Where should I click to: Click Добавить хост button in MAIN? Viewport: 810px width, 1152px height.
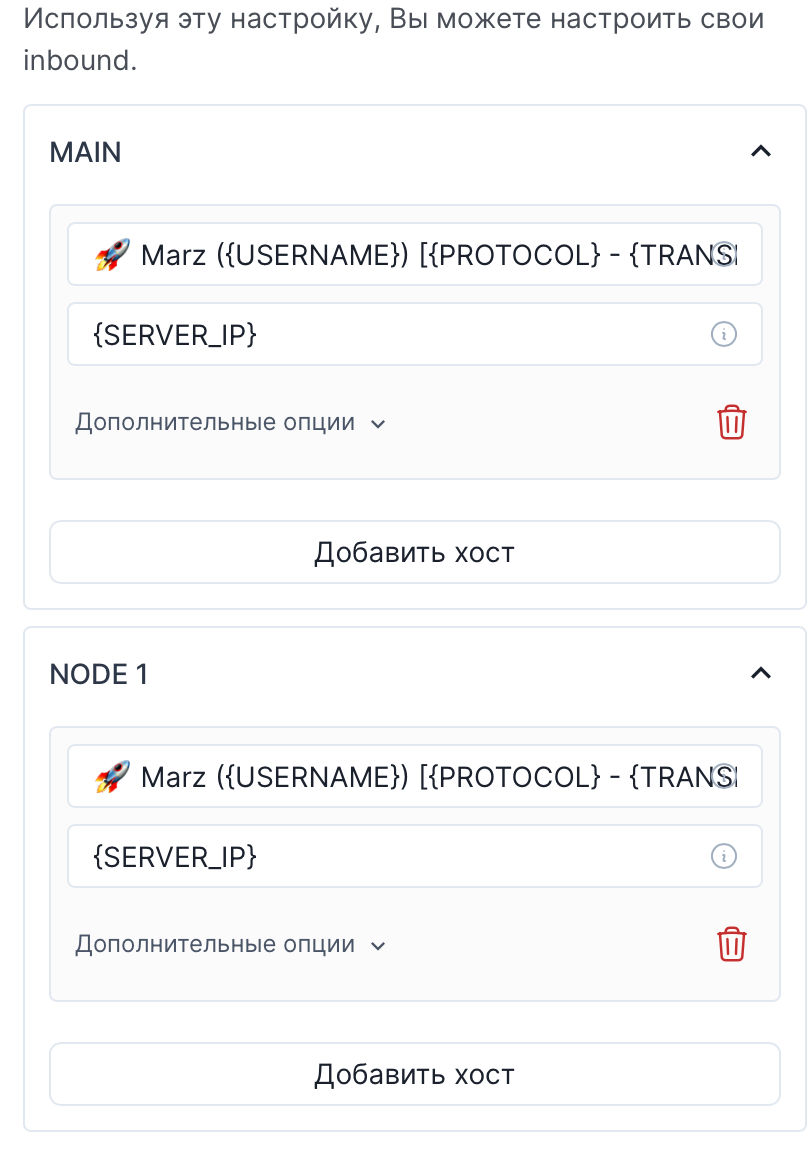click(x=415, y=552)
